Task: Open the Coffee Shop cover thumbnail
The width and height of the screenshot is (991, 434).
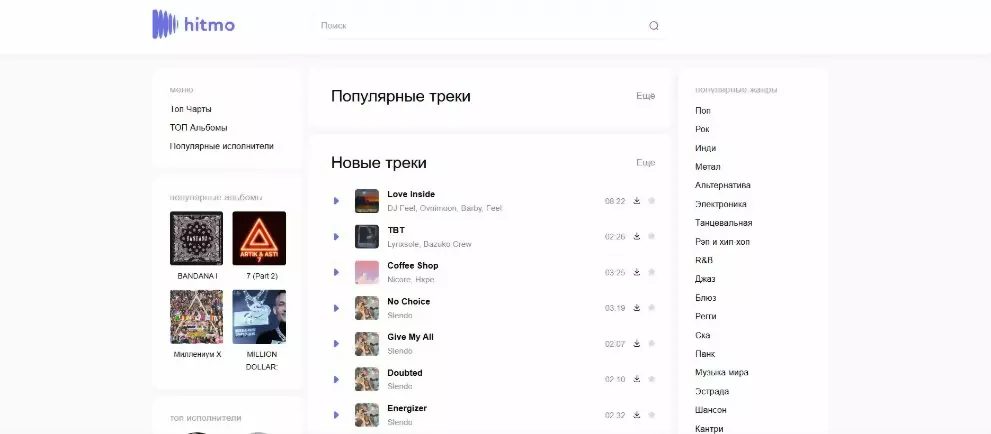Action: click(367, 272)
